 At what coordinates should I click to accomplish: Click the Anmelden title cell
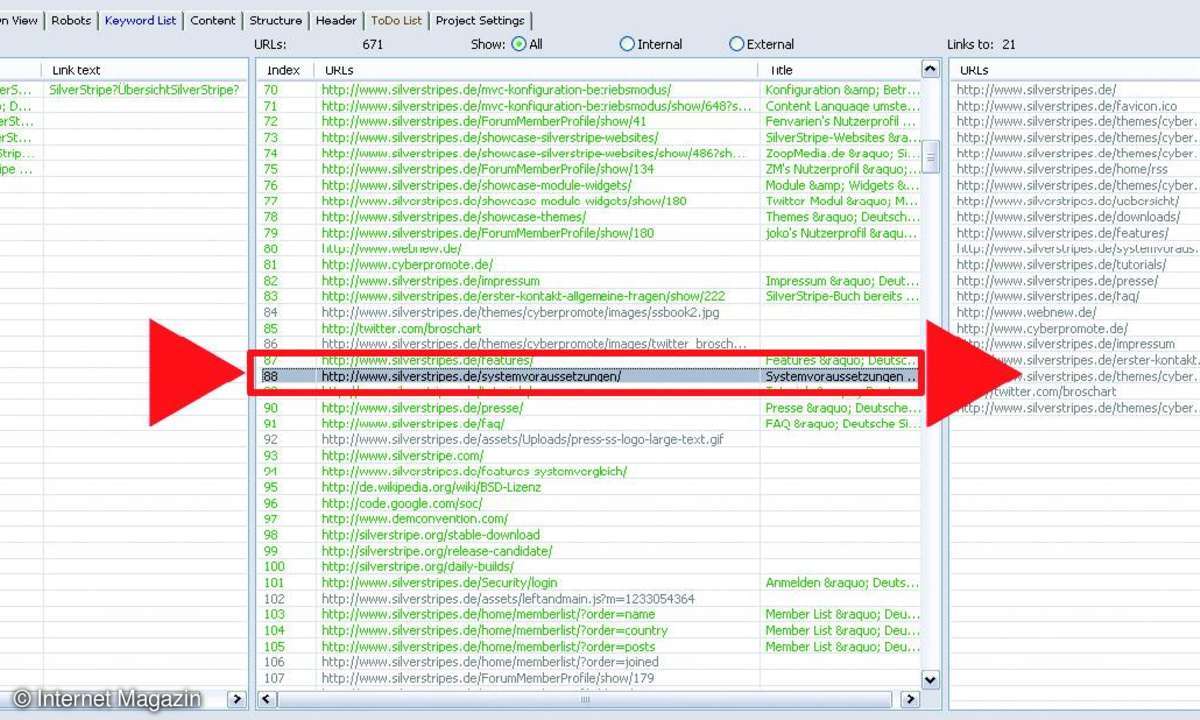point(842,583)
